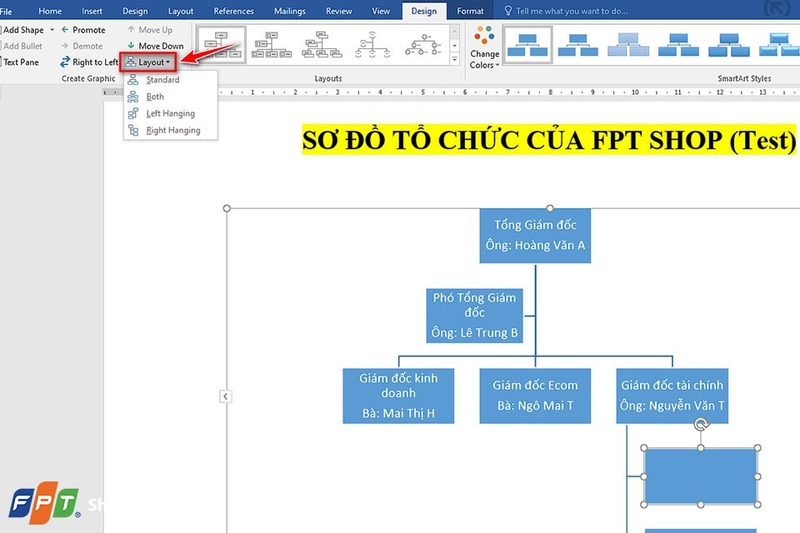Viewport: 800px width, 533px height.
Task: Expand the Add Shape dropdown arrow
Action: click(x=52, y=30)
